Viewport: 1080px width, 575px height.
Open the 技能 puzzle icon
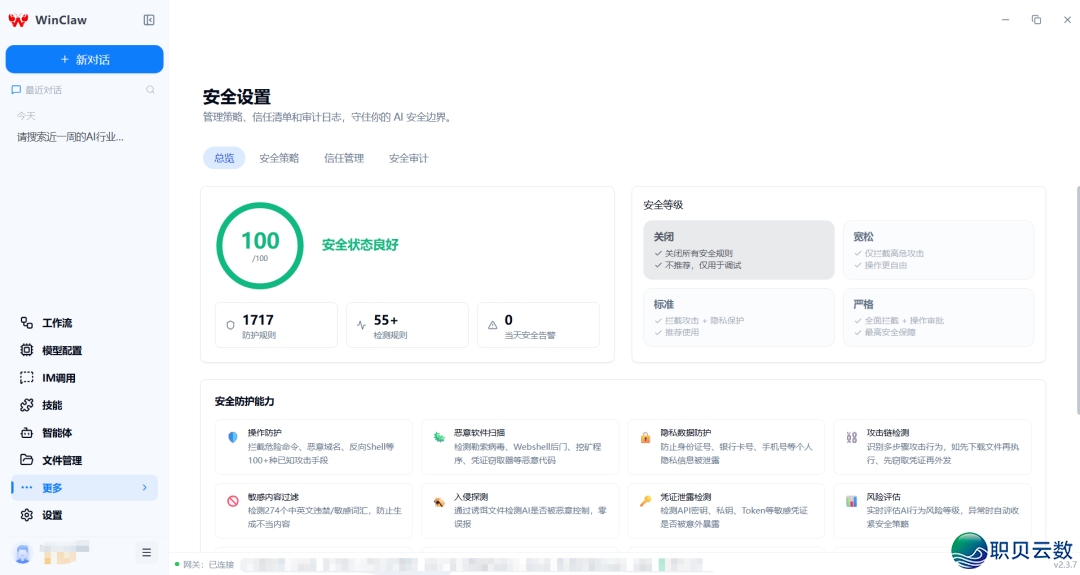tap(27, 405)
